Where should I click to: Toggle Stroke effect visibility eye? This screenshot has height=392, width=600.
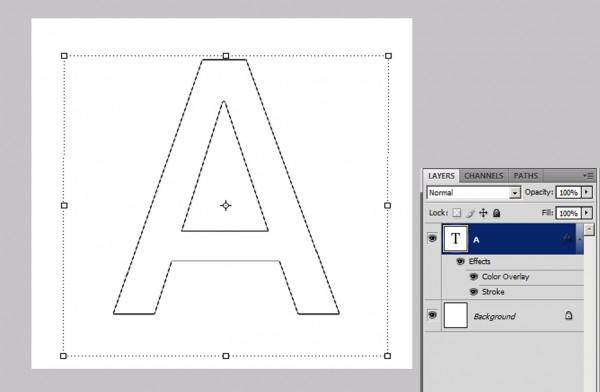474,292
